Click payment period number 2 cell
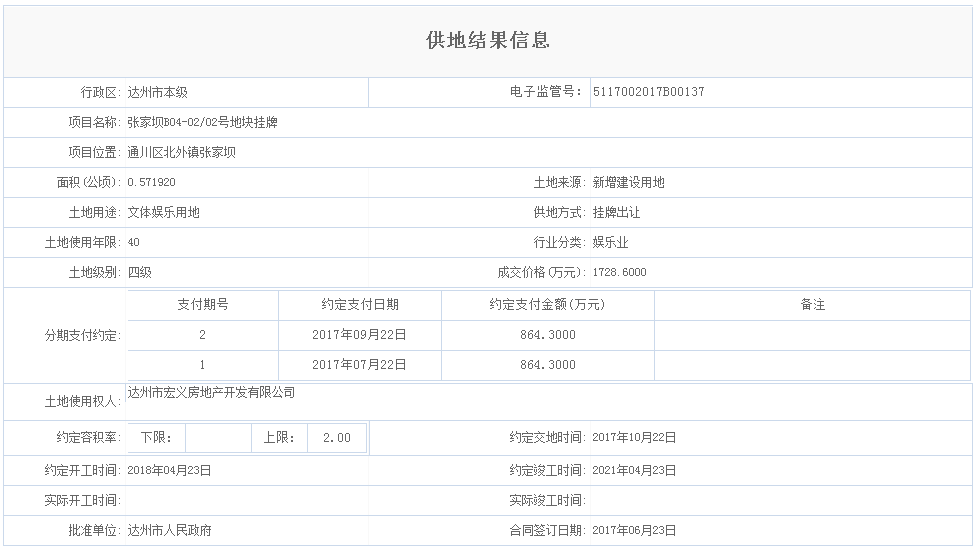This screenshot has width=974, height=548. click(203, 335)
